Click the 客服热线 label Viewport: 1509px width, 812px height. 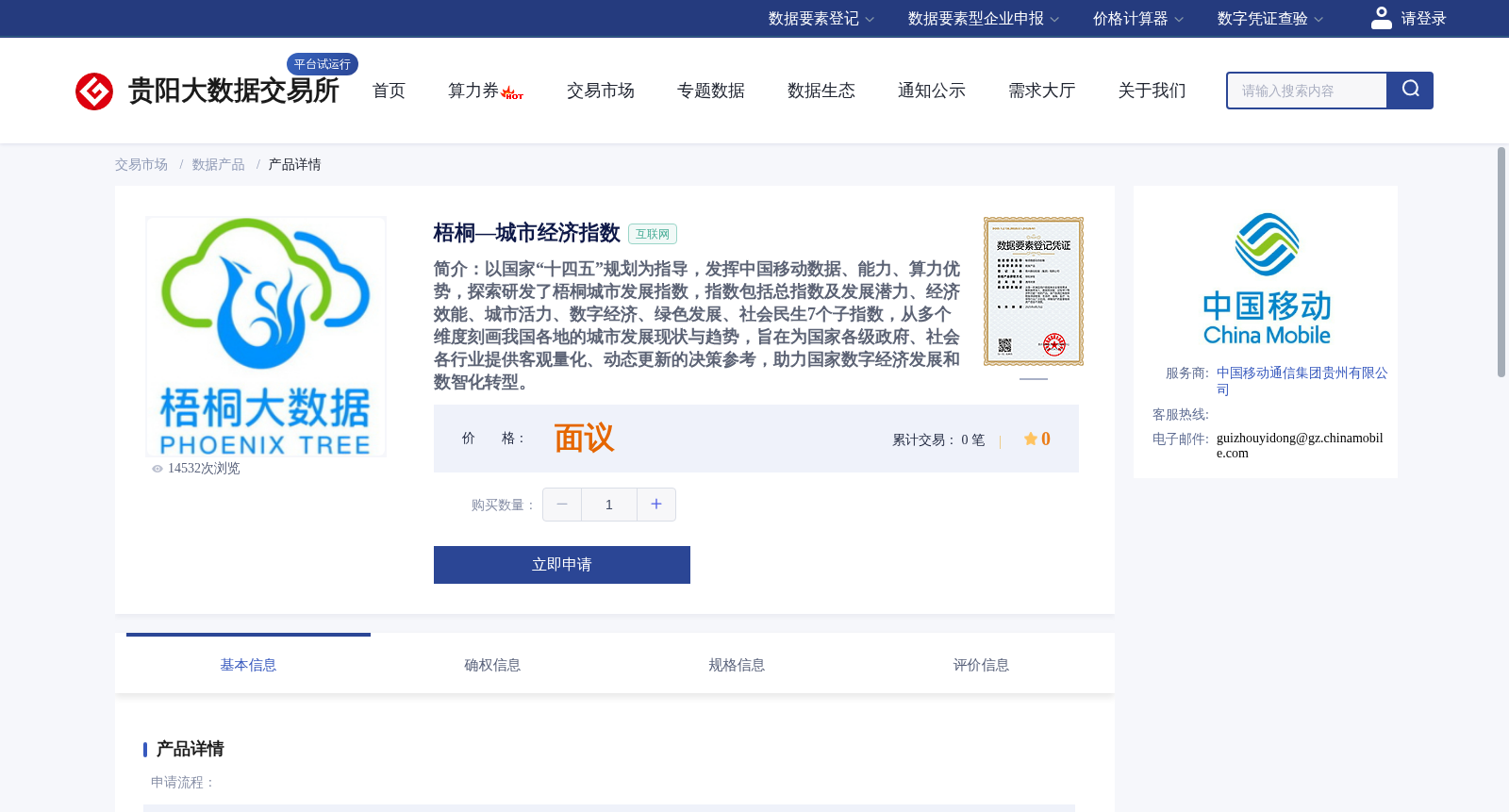click(x=1181, y=415)
